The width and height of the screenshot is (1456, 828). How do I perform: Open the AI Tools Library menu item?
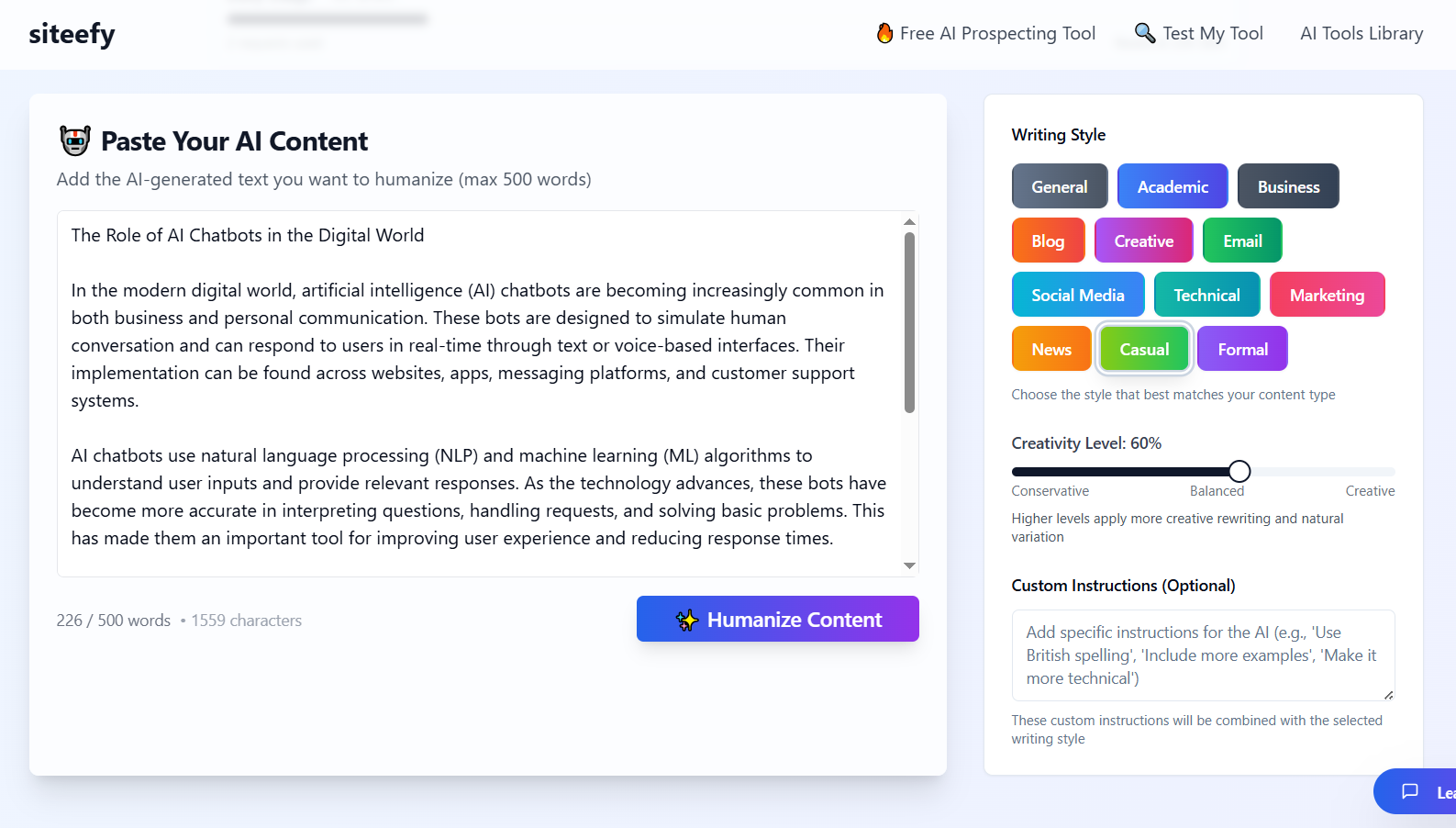(x=1362, y=33)
